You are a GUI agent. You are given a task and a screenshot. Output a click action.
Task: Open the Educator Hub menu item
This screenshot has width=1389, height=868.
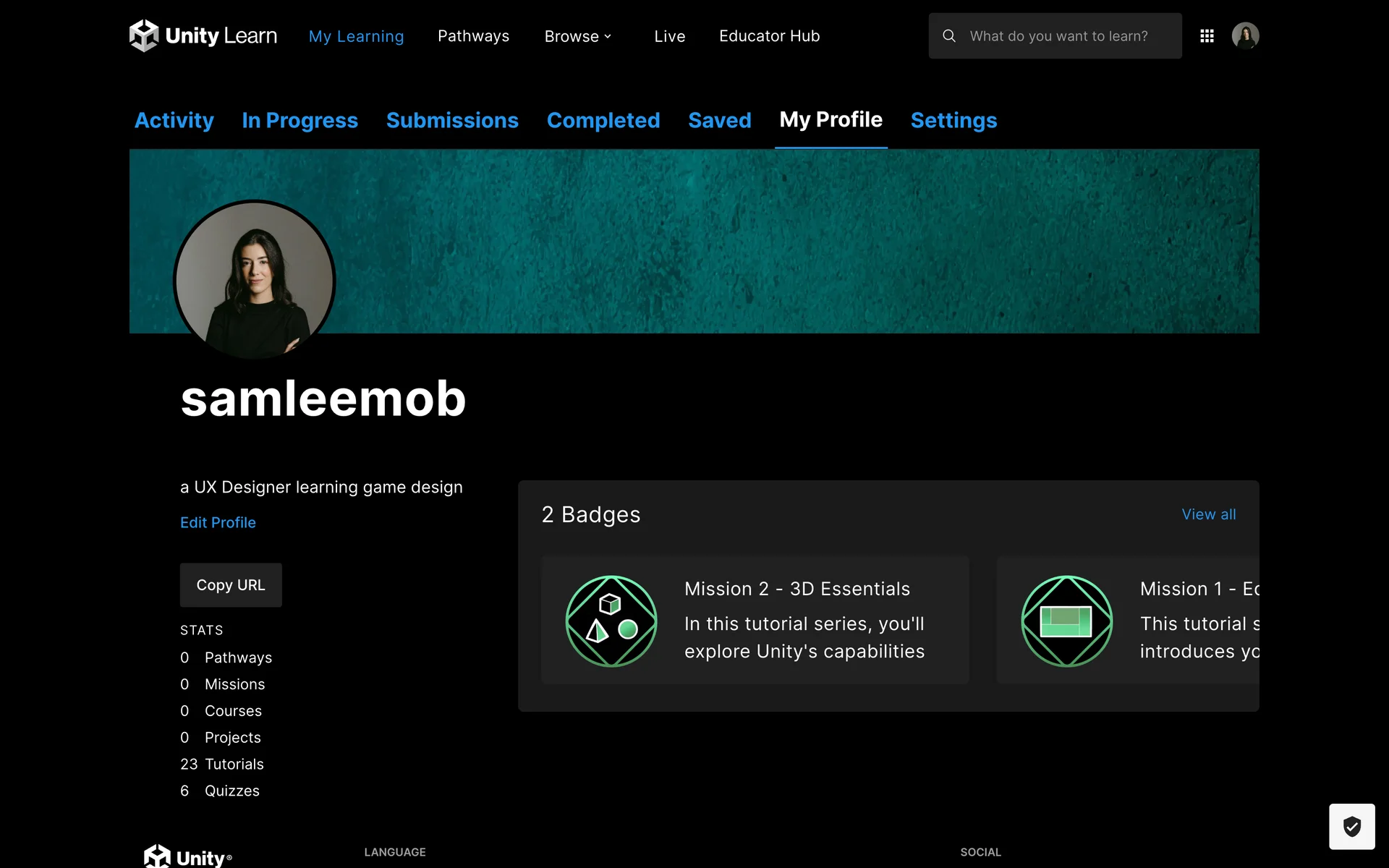[x=769, y=36]
